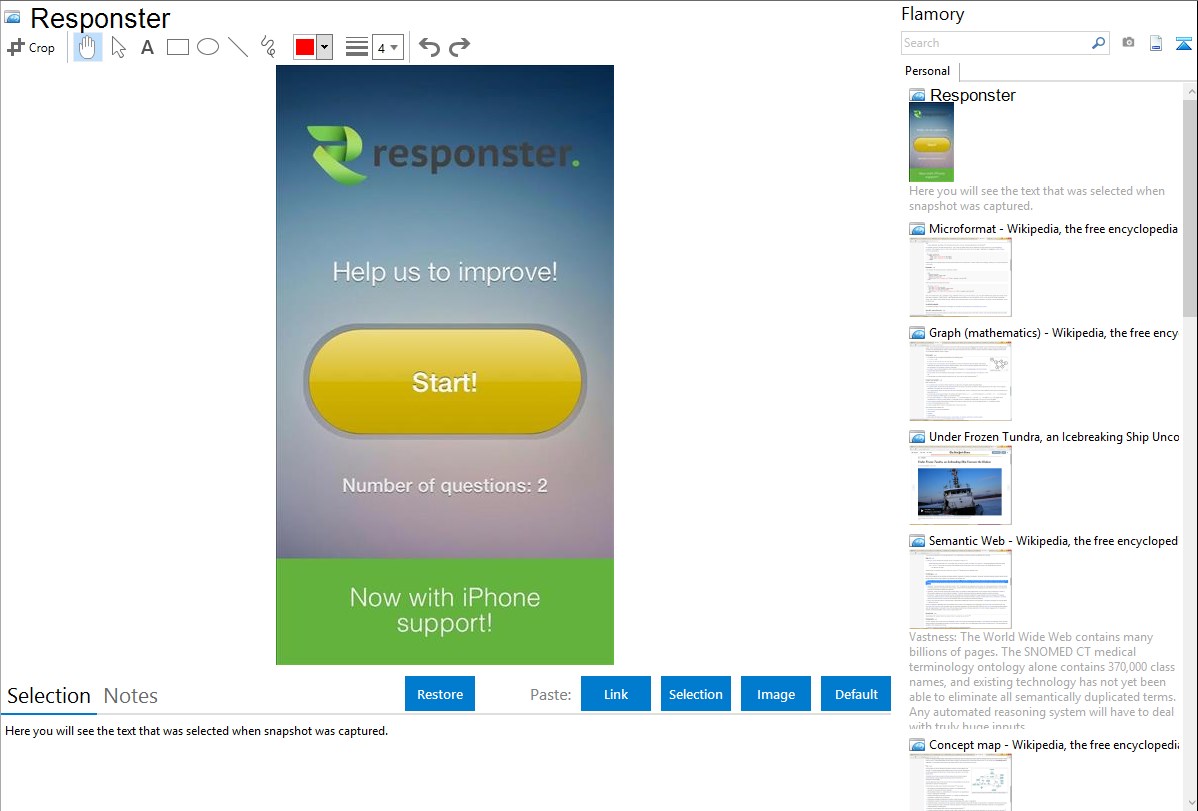Activate the hand pan tool
Screen dimensions: 1198x811
coord(87,47)
